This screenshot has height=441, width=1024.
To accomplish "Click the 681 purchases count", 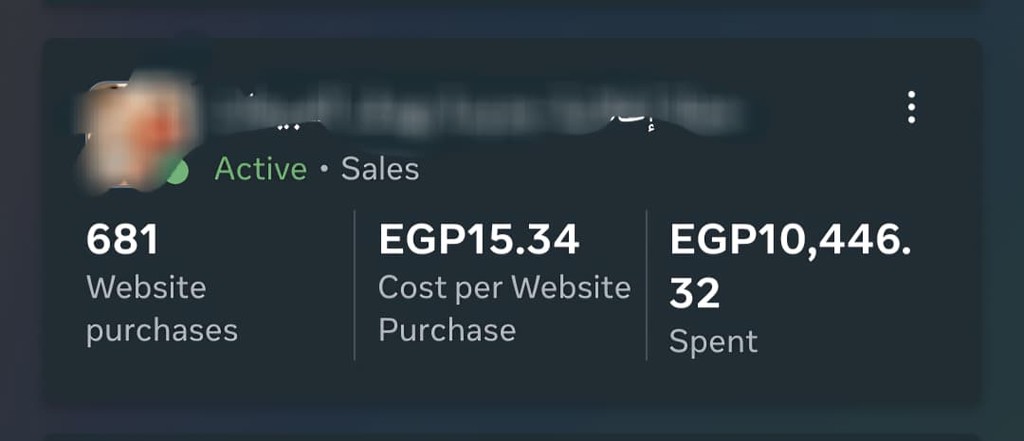I will pyautogui.click(x=123, y=240).
